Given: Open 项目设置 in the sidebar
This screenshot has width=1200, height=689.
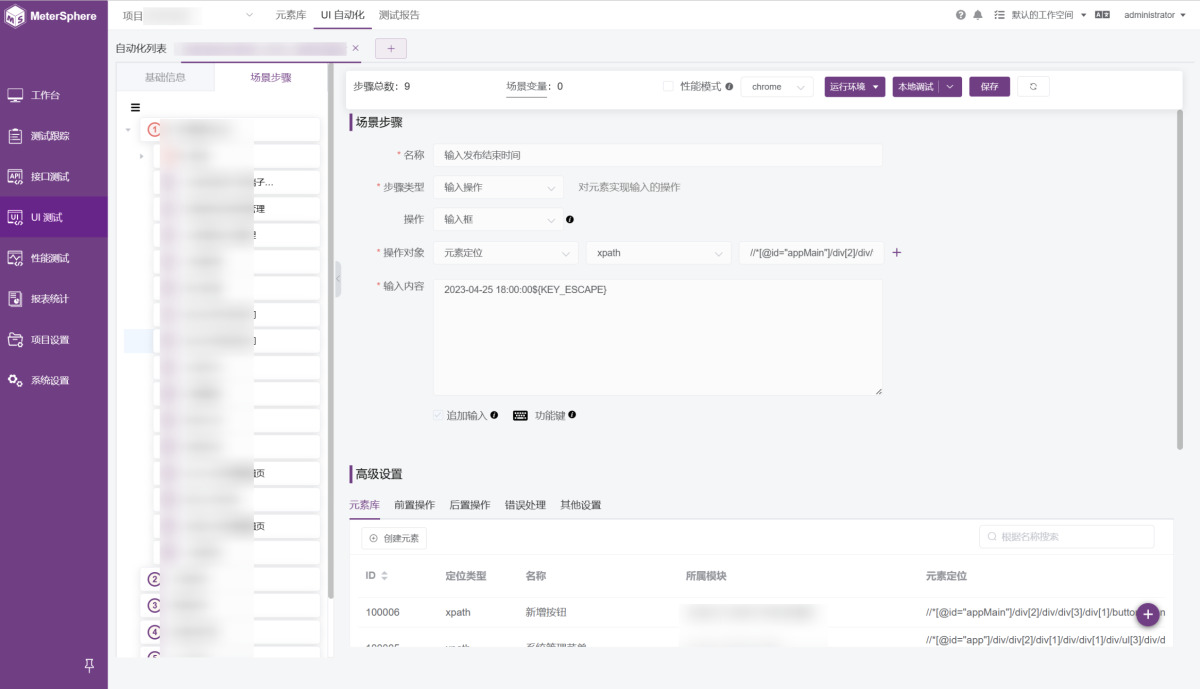Looking at the screenshot, I should 54,340.
